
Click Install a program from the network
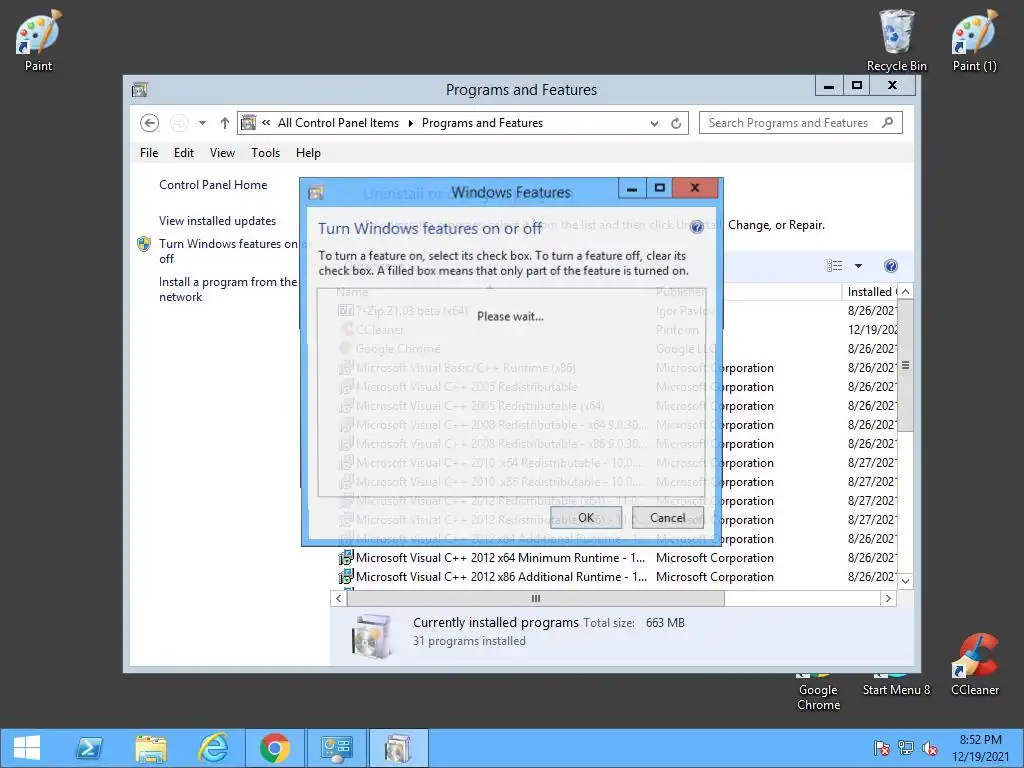[228, 289]
